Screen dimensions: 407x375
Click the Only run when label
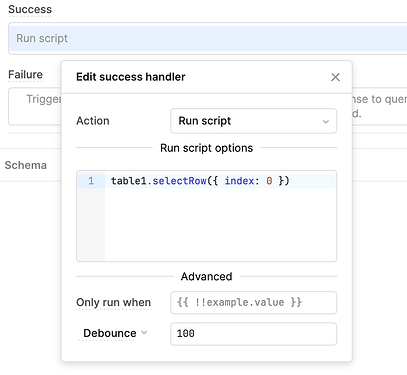point(113,302)
